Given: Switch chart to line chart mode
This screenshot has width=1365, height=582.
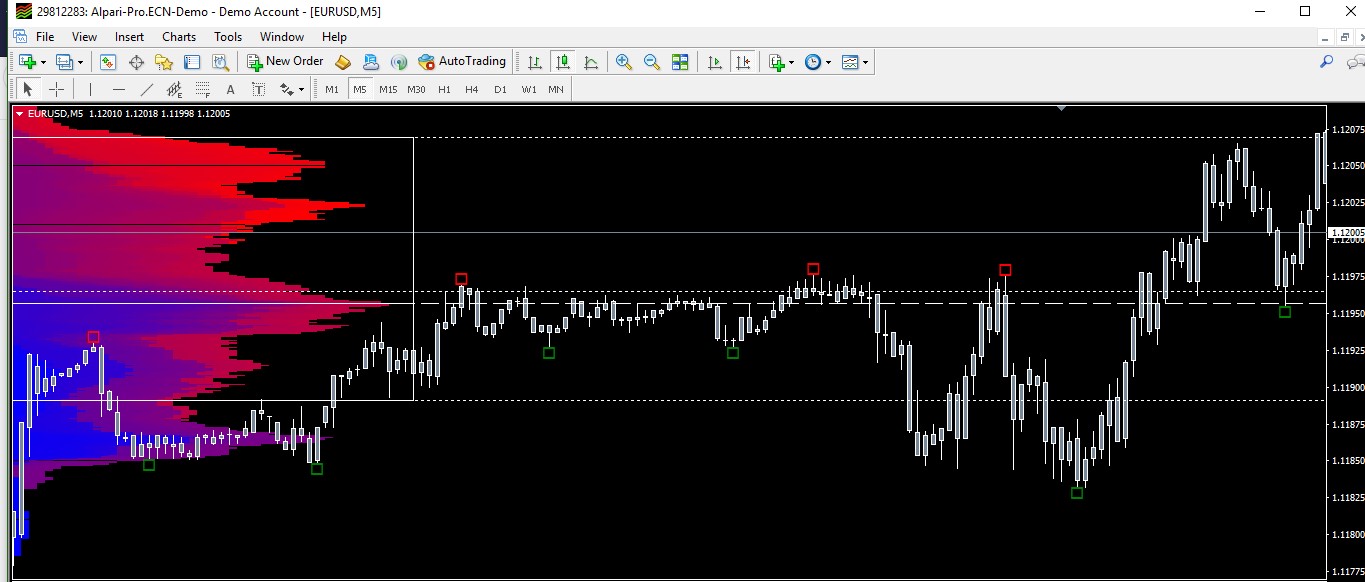Looking at the screenshot, I should pyautogui.click(x=591, y=62).
